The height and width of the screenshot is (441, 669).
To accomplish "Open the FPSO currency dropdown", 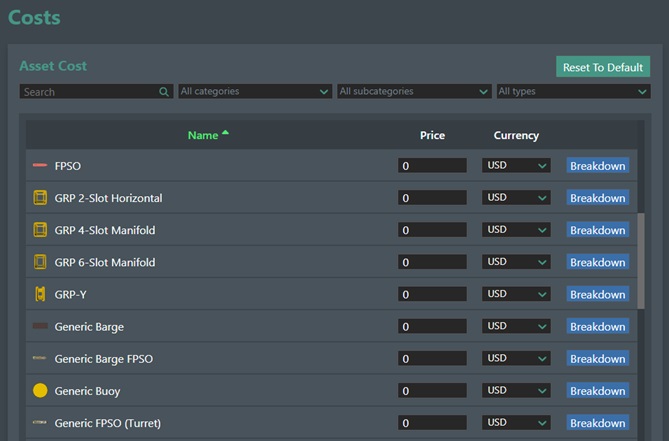I will (x=516, y=165).
